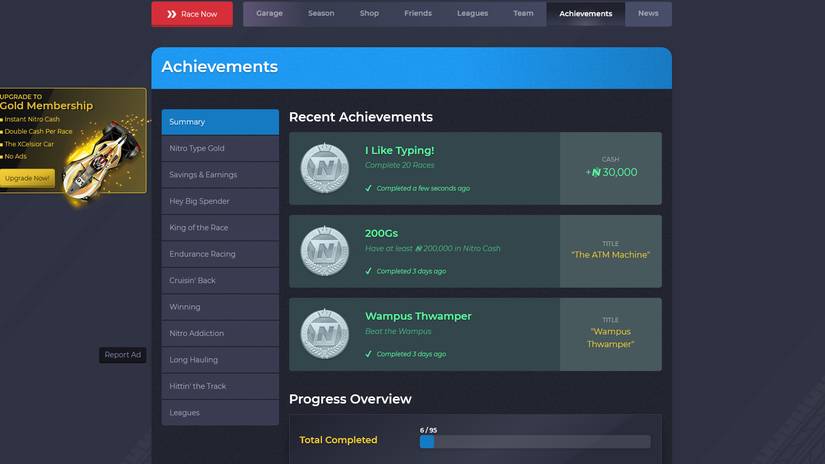Select Summary in the achievements sidebar
Image resolution: width=825 pixels, height=464 pixels.
(220, 122)
